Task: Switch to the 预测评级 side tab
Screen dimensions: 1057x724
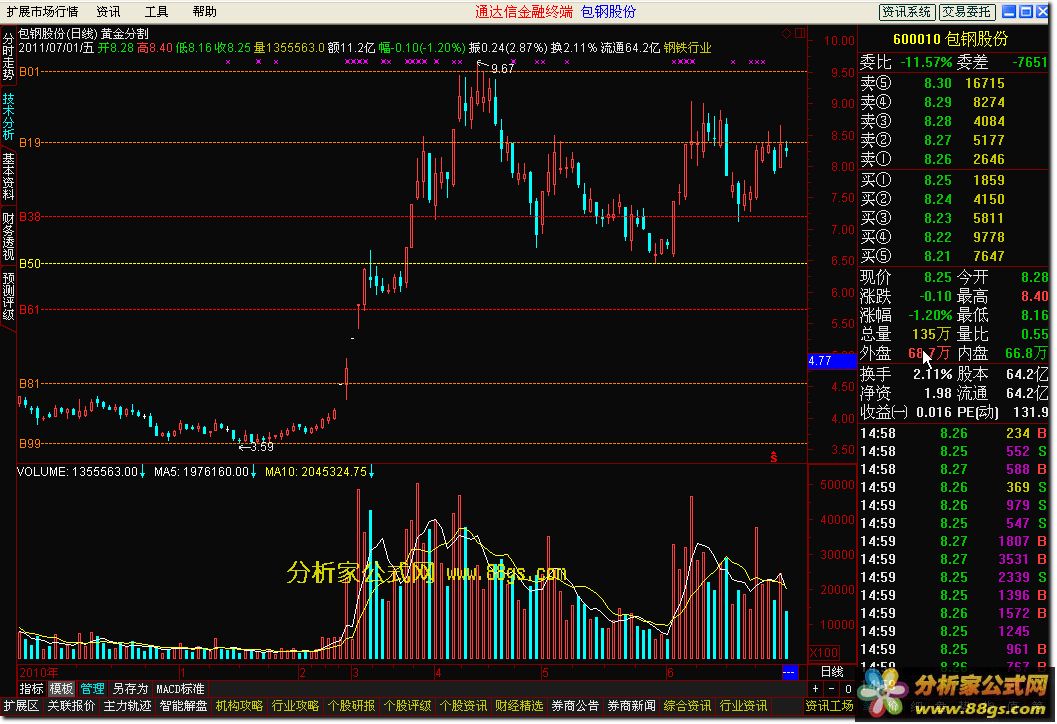Action: coord(8,295)
